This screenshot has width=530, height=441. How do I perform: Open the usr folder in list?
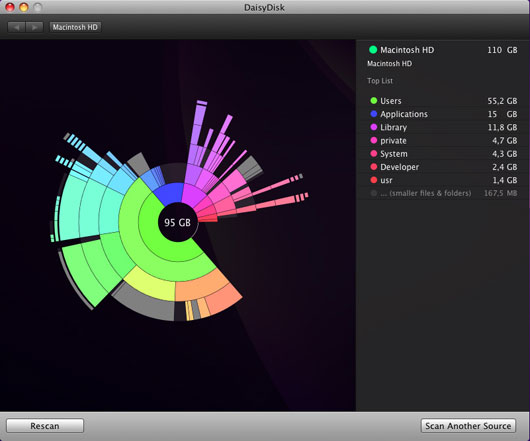coord(443,180)
